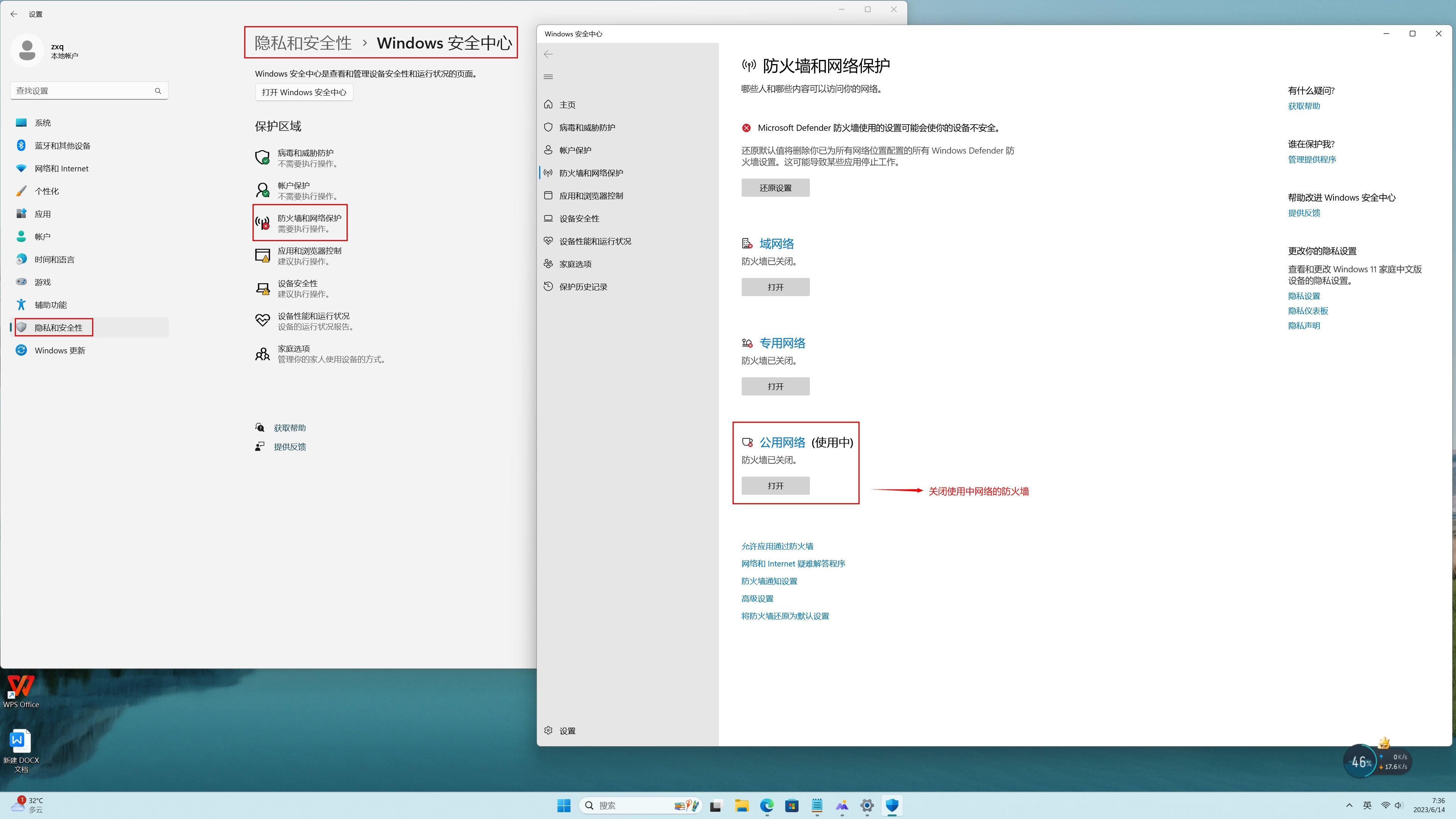Screen dimensions: 1456x819
Task: Enable the firewall for 公用网络
Action: coord(775,485)
